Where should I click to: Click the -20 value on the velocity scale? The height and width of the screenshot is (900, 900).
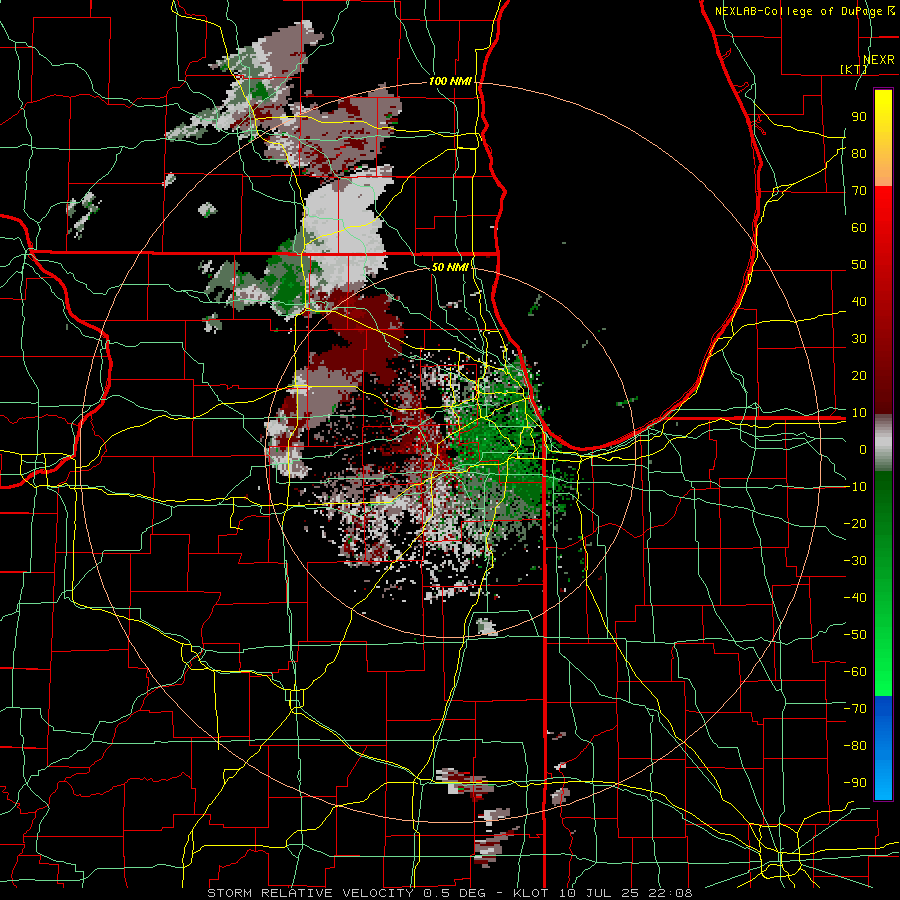pos(855,523)
